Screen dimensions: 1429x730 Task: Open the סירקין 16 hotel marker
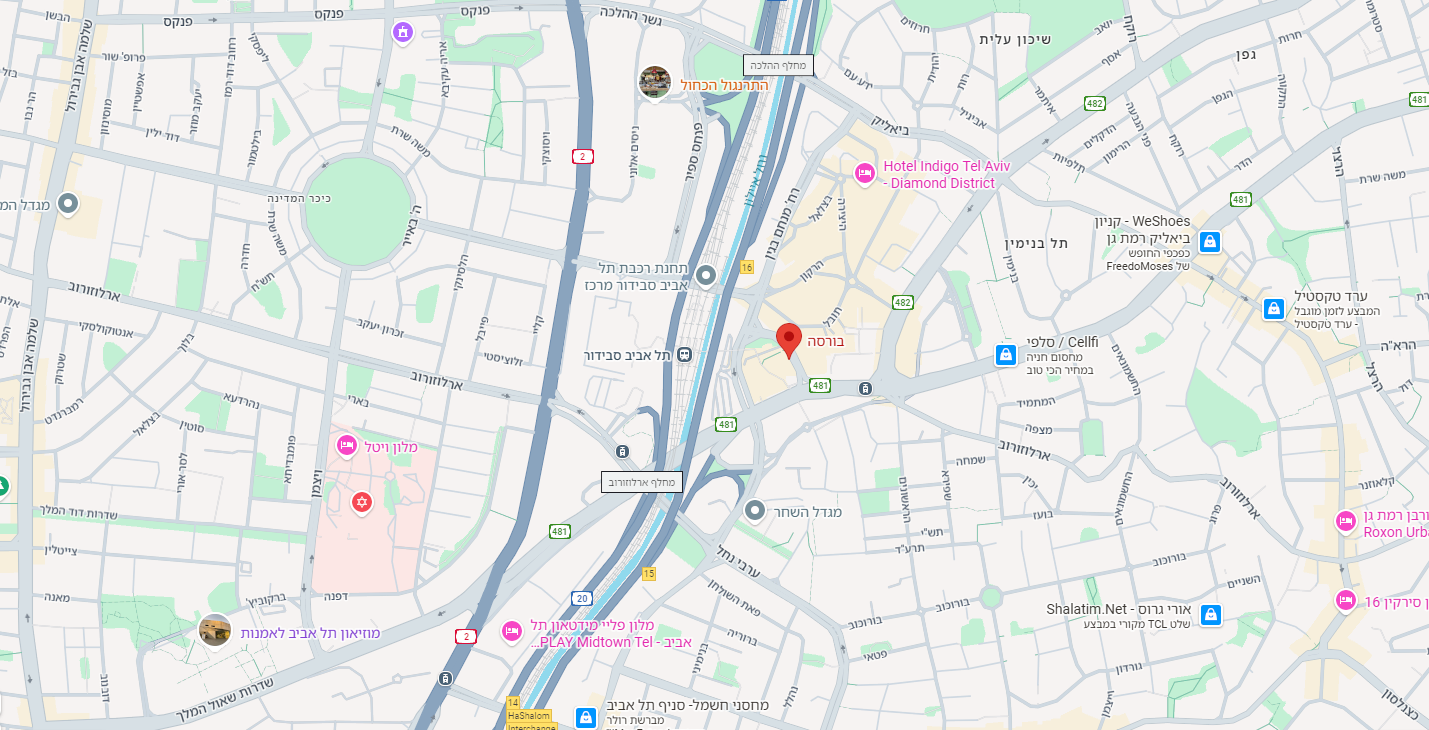1346,600
